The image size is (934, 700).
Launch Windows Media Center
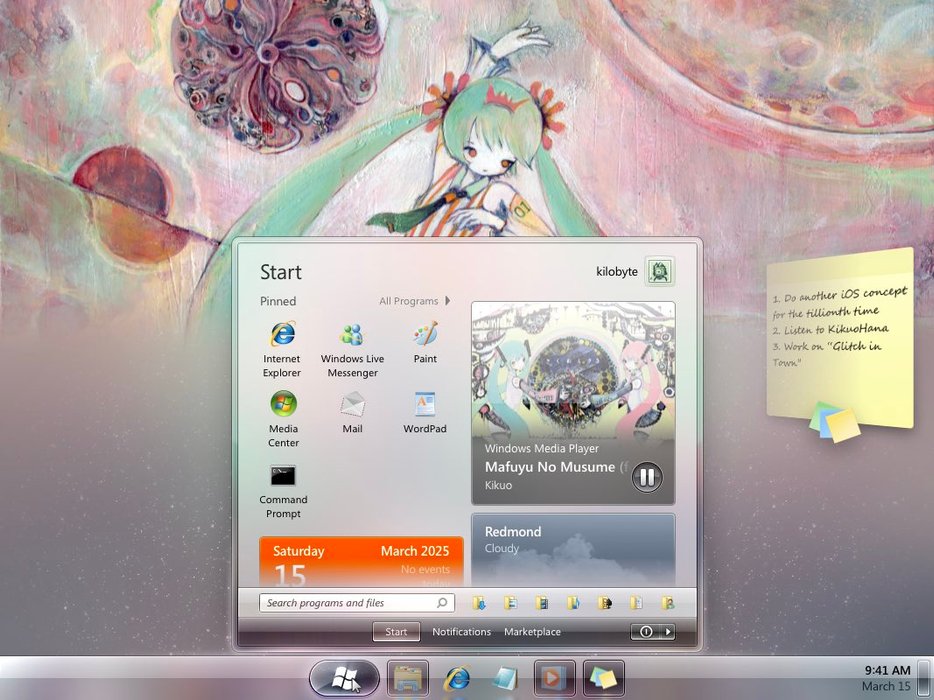point(283,419)
